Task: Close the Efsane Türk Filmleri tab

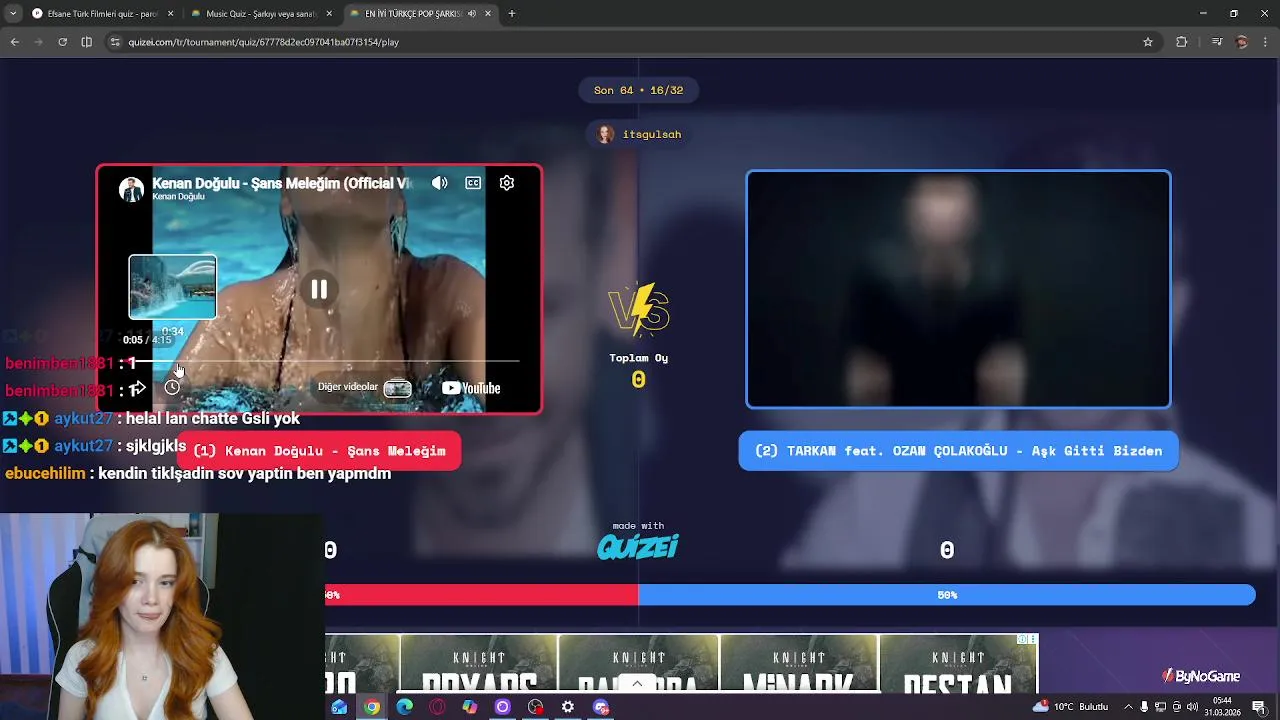Action: pyautogui.click(x=170, y=14)
